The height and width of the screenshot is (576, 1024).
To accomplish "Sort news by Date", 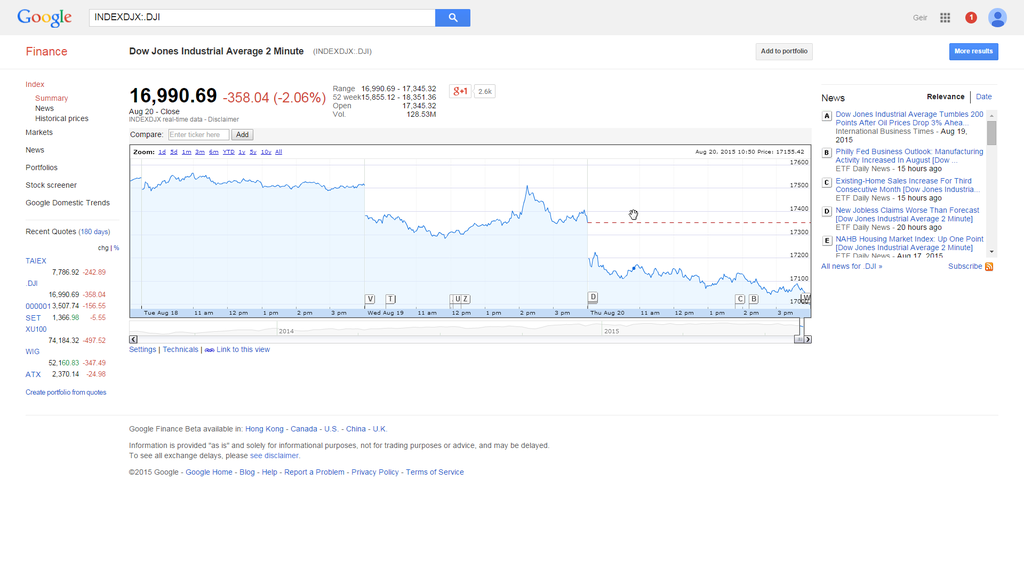I will (x=984, y=97).
